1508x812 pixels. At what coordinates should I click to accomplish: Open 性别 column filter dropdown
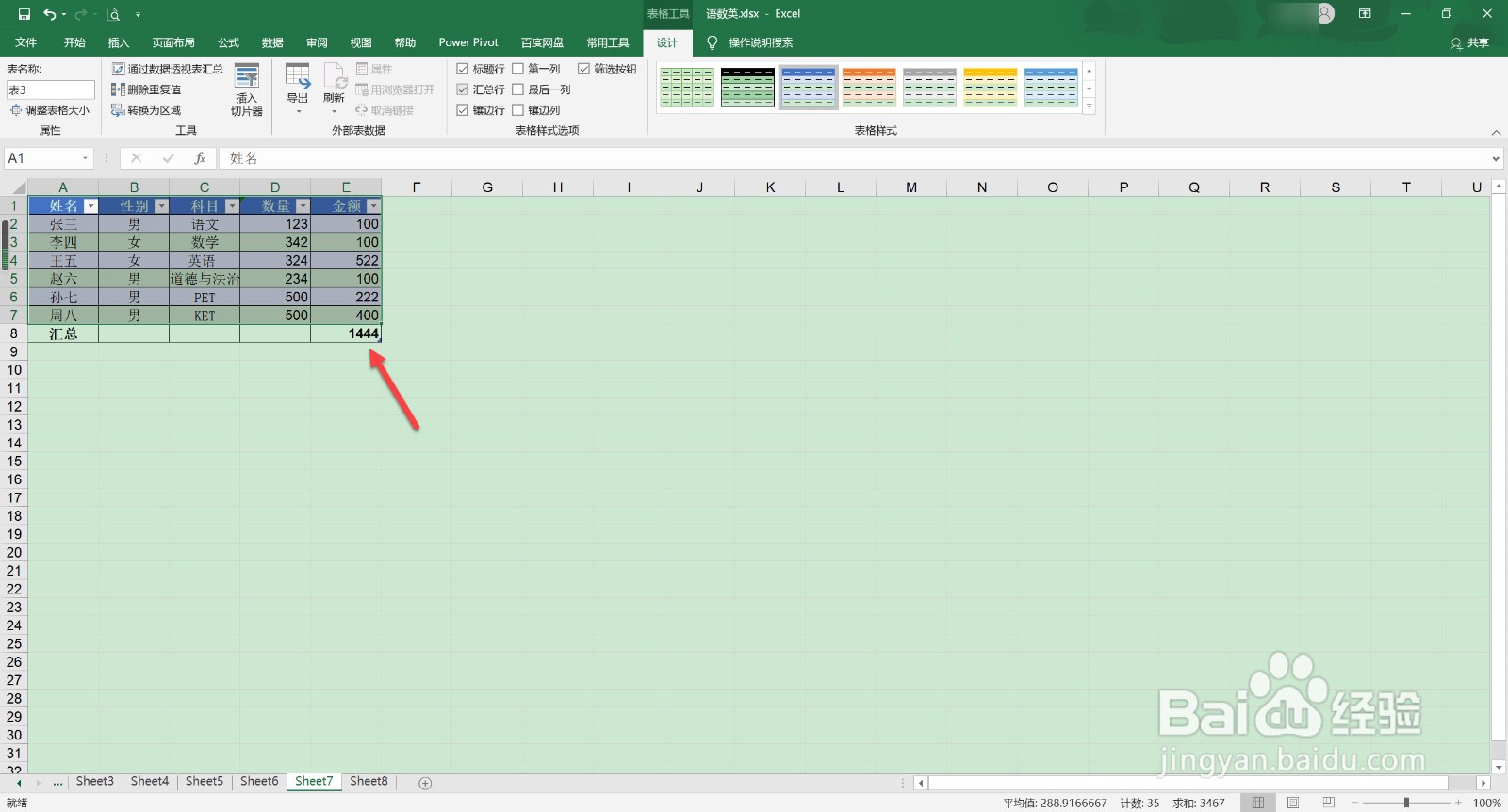(161, 206)
